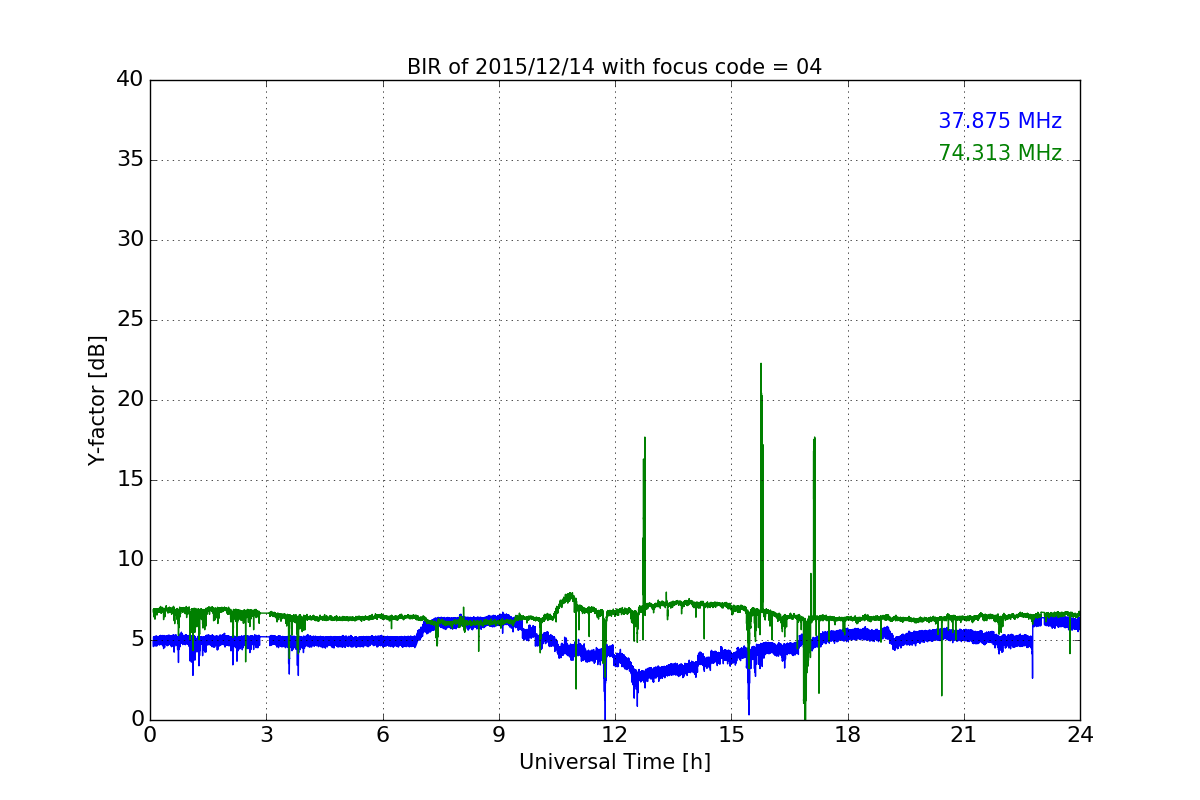Click y-axis tick label 30
The image size is (1200, 800).
tap(130, 240)
